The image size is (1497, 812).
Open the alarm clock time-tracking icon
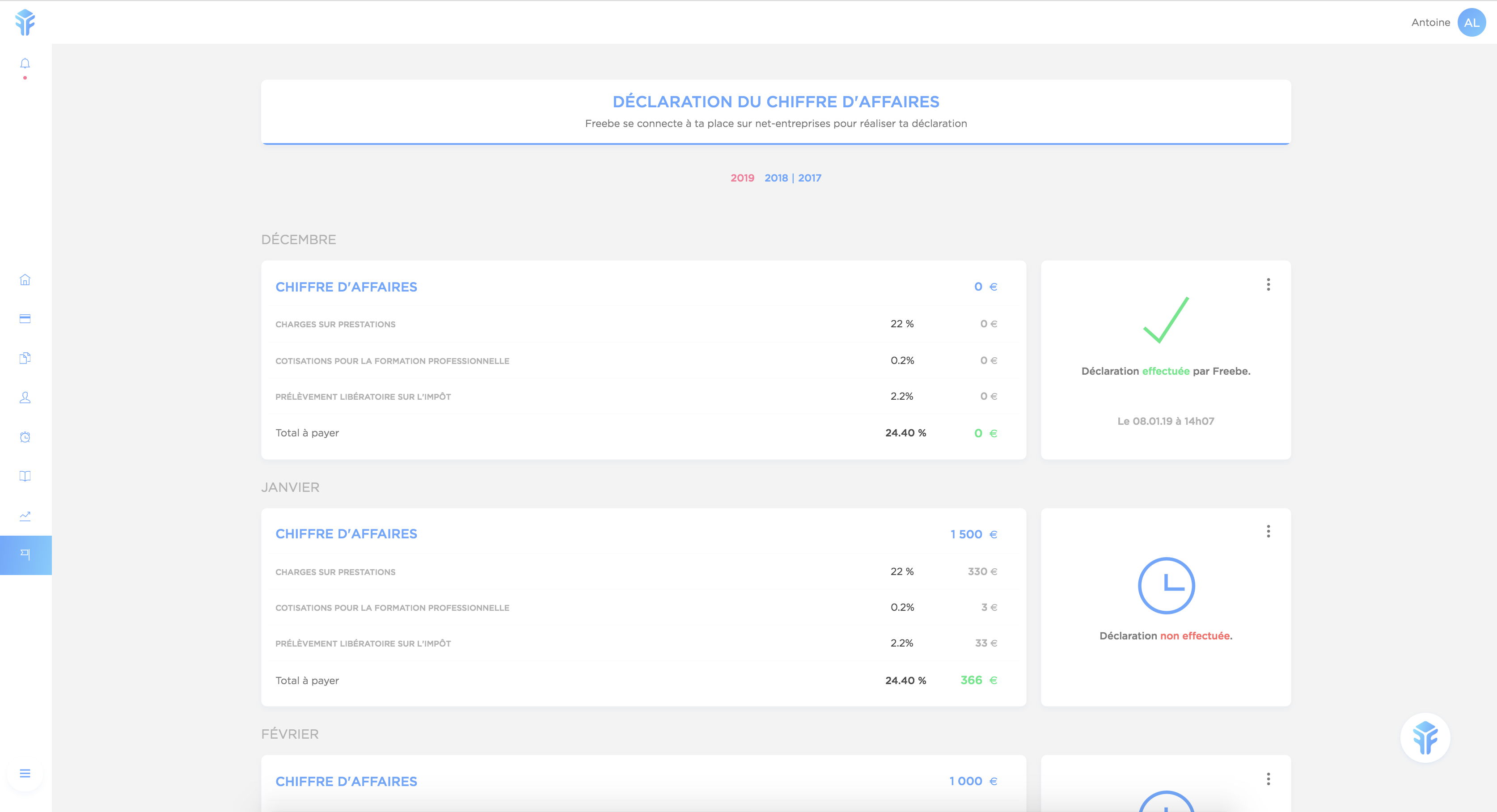click(25, 436)
